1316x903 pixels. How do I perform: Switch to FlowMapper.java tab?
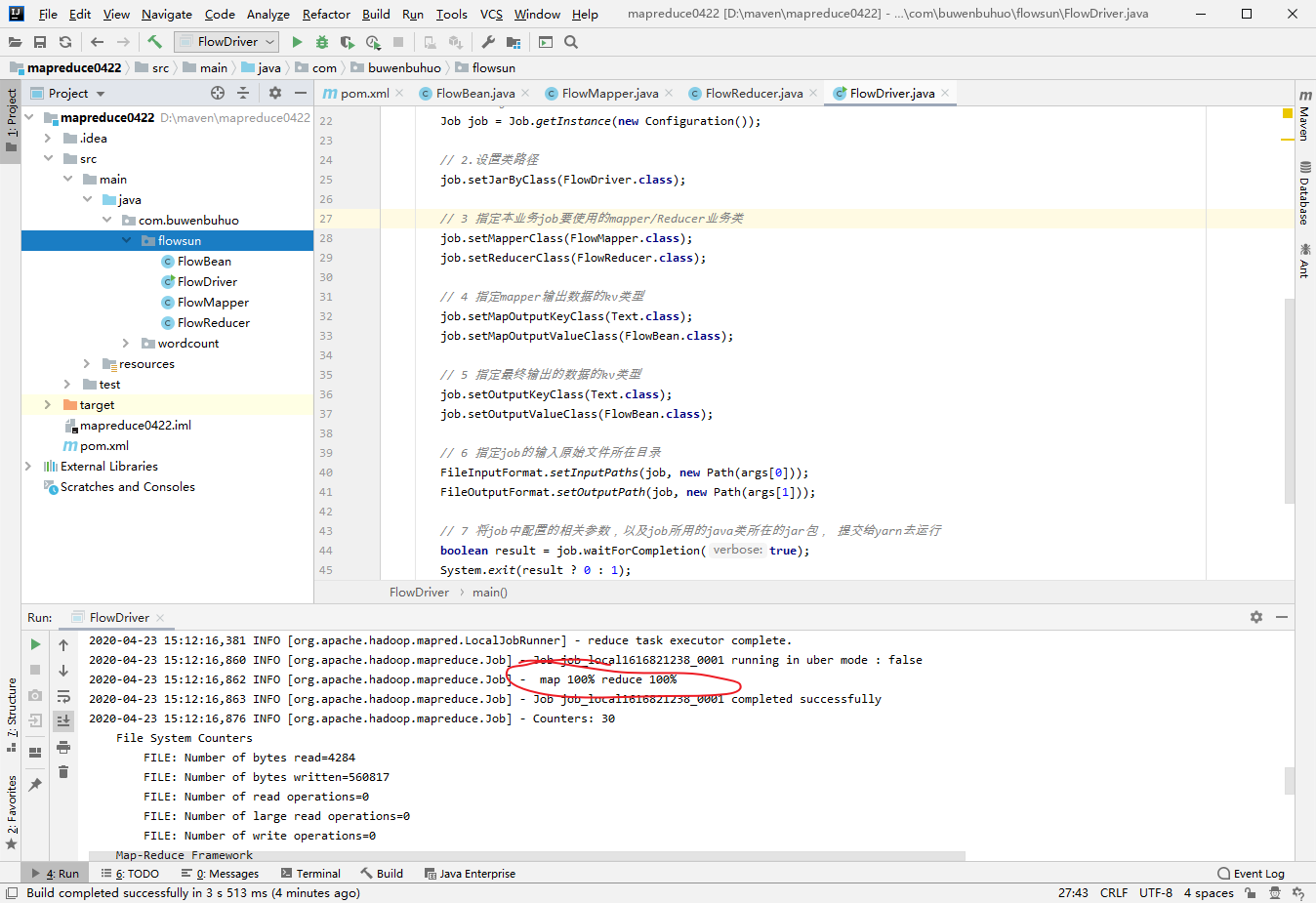pos(609,94)
